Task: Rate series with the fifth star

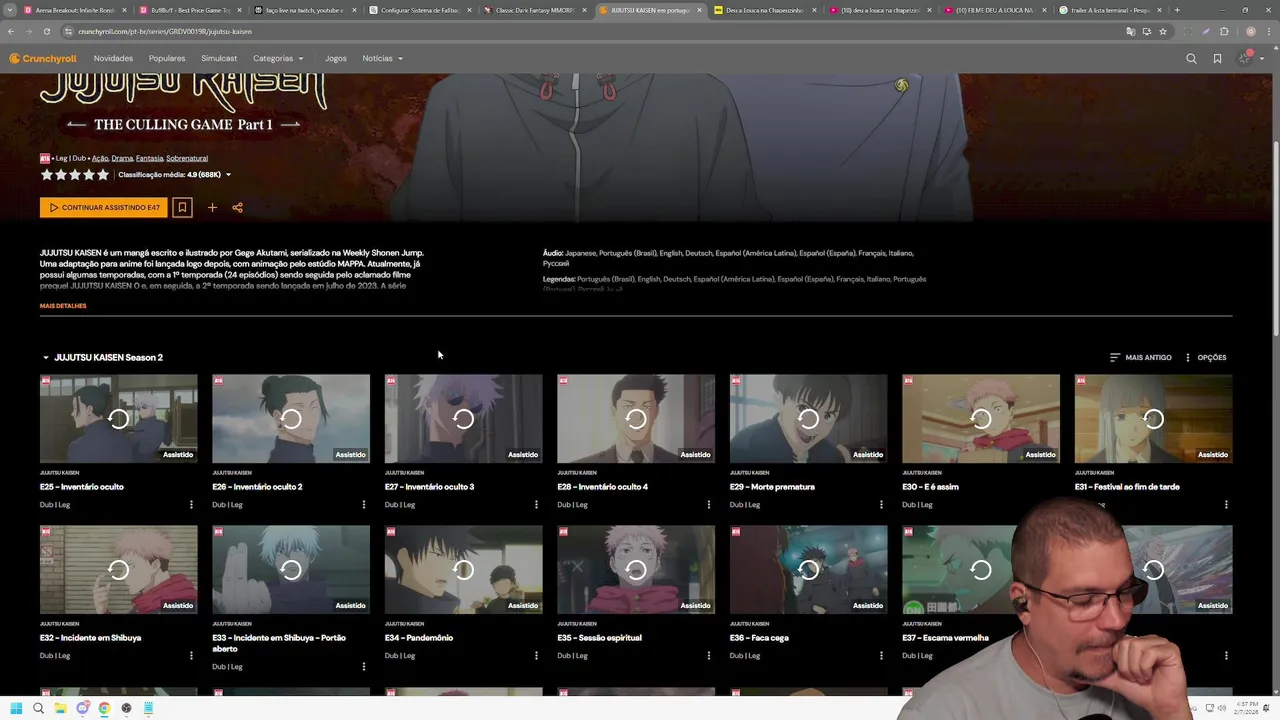Action: [x=102, y=175]
